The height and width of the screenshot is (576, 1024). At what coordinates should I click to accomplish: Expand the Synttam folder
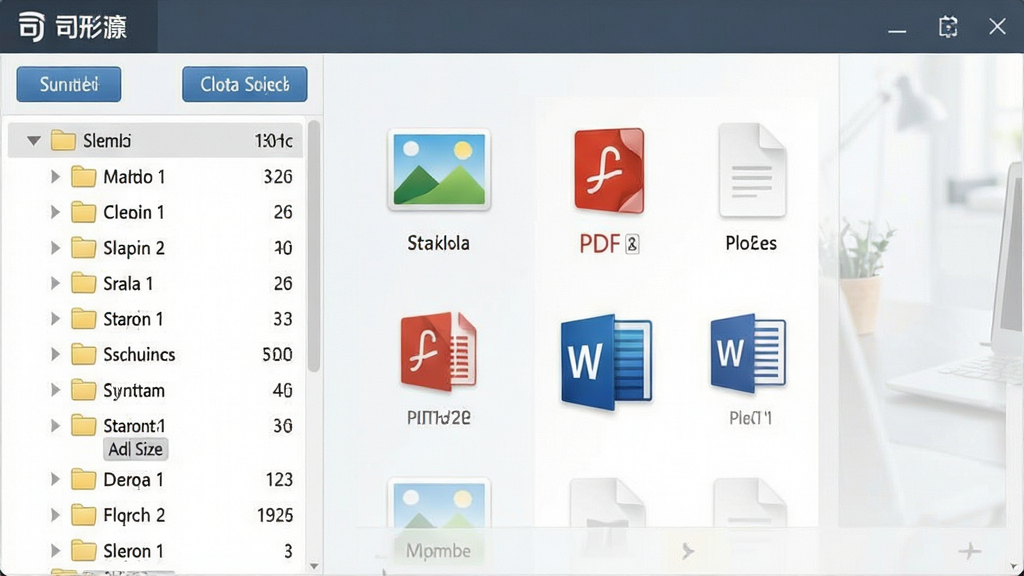(56, 390)
